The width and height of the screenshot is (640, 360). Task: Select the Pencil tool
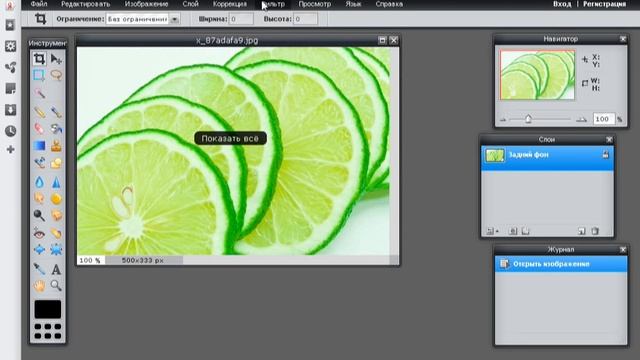[x=39, y=111]
